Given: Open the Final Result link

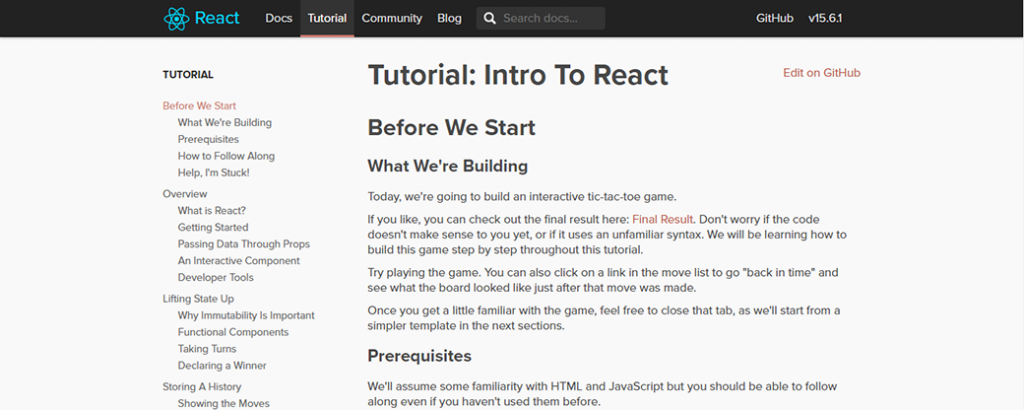Looking at the screenshot, I should point(662,218).
